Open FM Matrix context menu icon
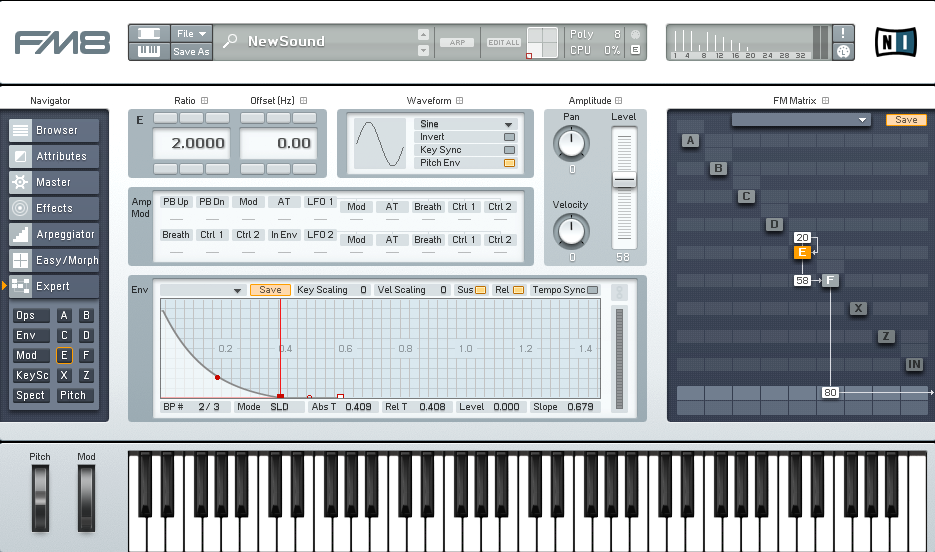The width and height of the screenshot is (935, 552). (x=825, y=101)
